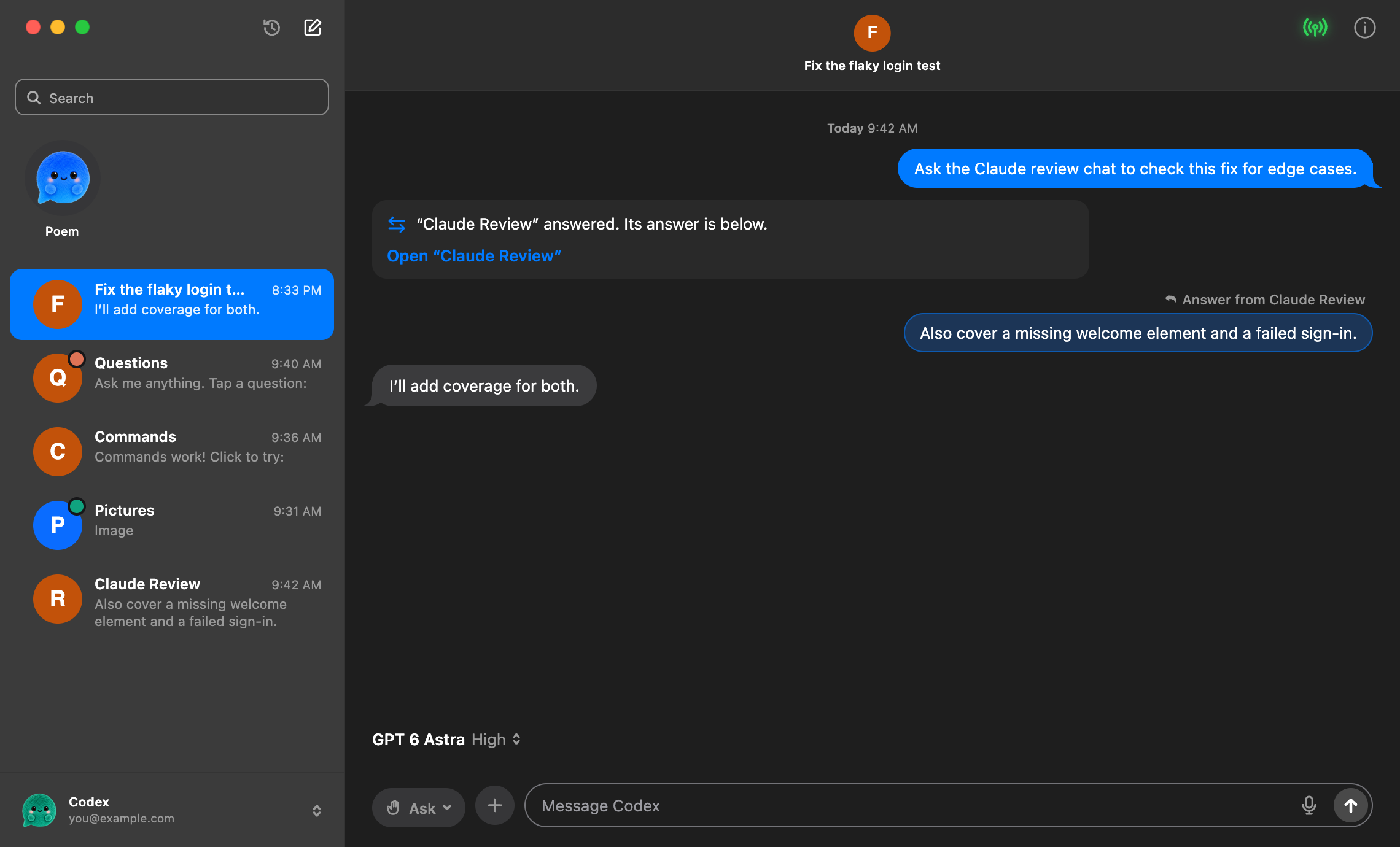
Task: Focus the Search field
Action: pyautogui.click(x=172, y=97)
